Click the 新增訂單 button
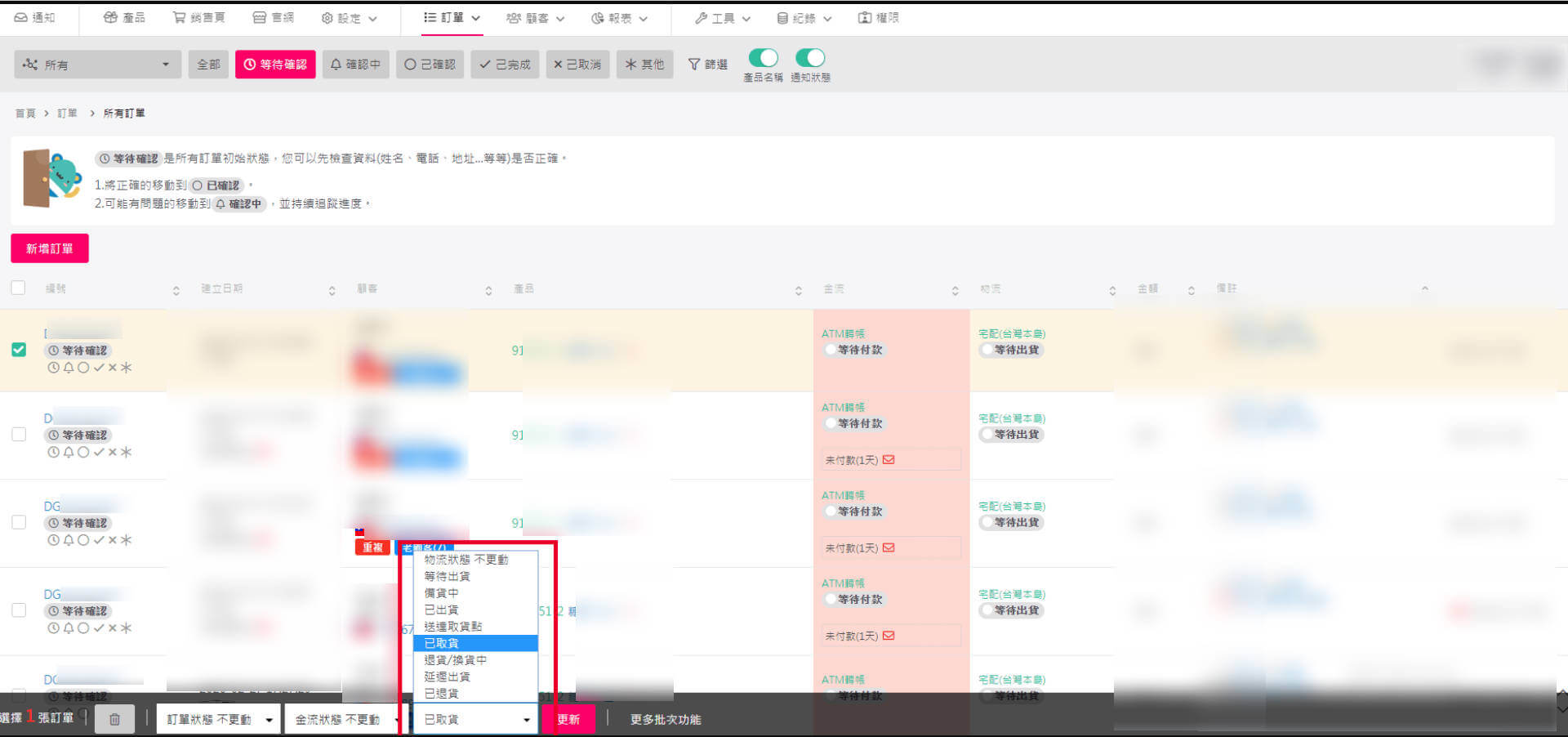1568x737 pixels. click(49, 248)
